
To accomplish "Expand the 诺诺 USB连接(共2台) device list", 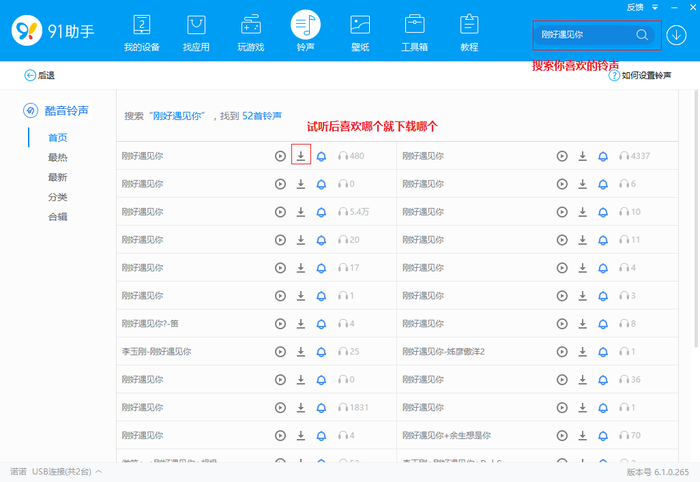I will coord(56,472).
